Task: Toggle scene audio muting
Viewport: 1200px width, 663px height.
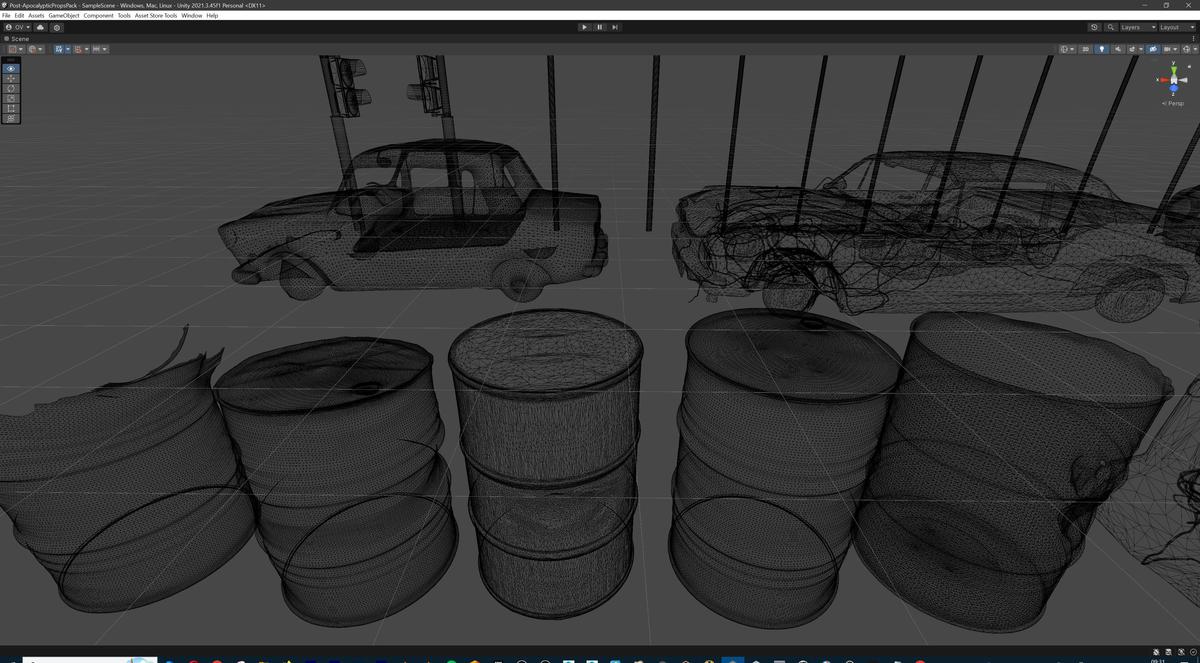Action: 1118,49
